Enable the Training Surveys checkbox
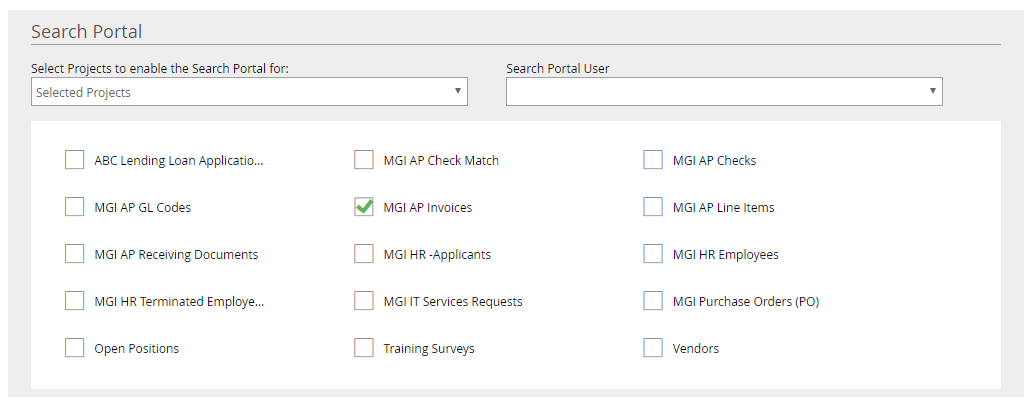This screenshot has height=407, width=1034. pyautogui.click(x=364, y=348)
